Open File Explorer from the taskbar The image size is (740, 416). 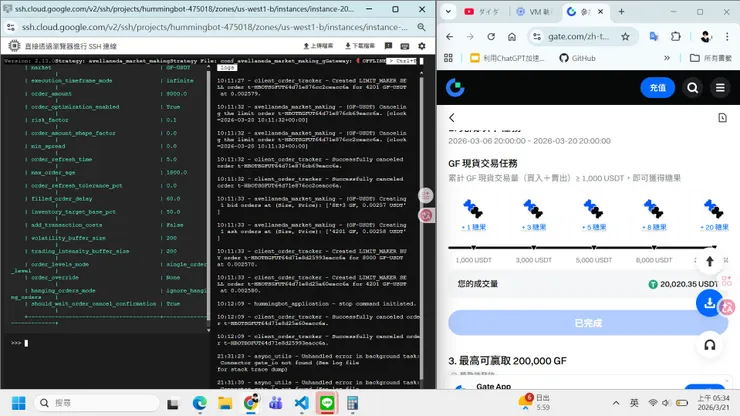pos(225,403)
